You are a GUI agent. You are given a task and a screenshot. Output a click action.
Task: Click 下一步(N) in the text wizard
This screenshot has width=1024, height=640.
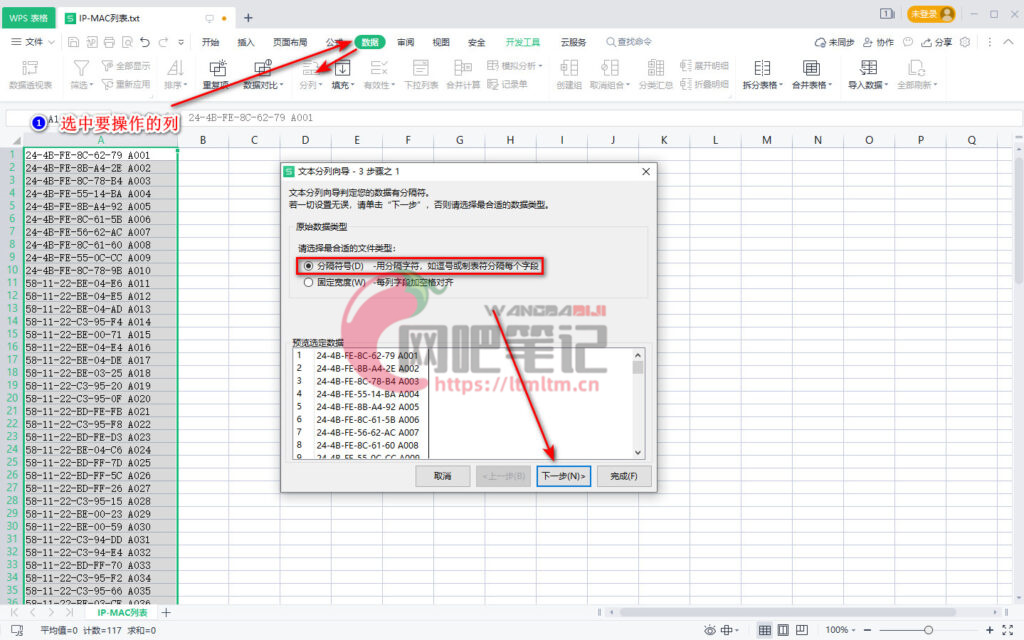tap(564, 476)
